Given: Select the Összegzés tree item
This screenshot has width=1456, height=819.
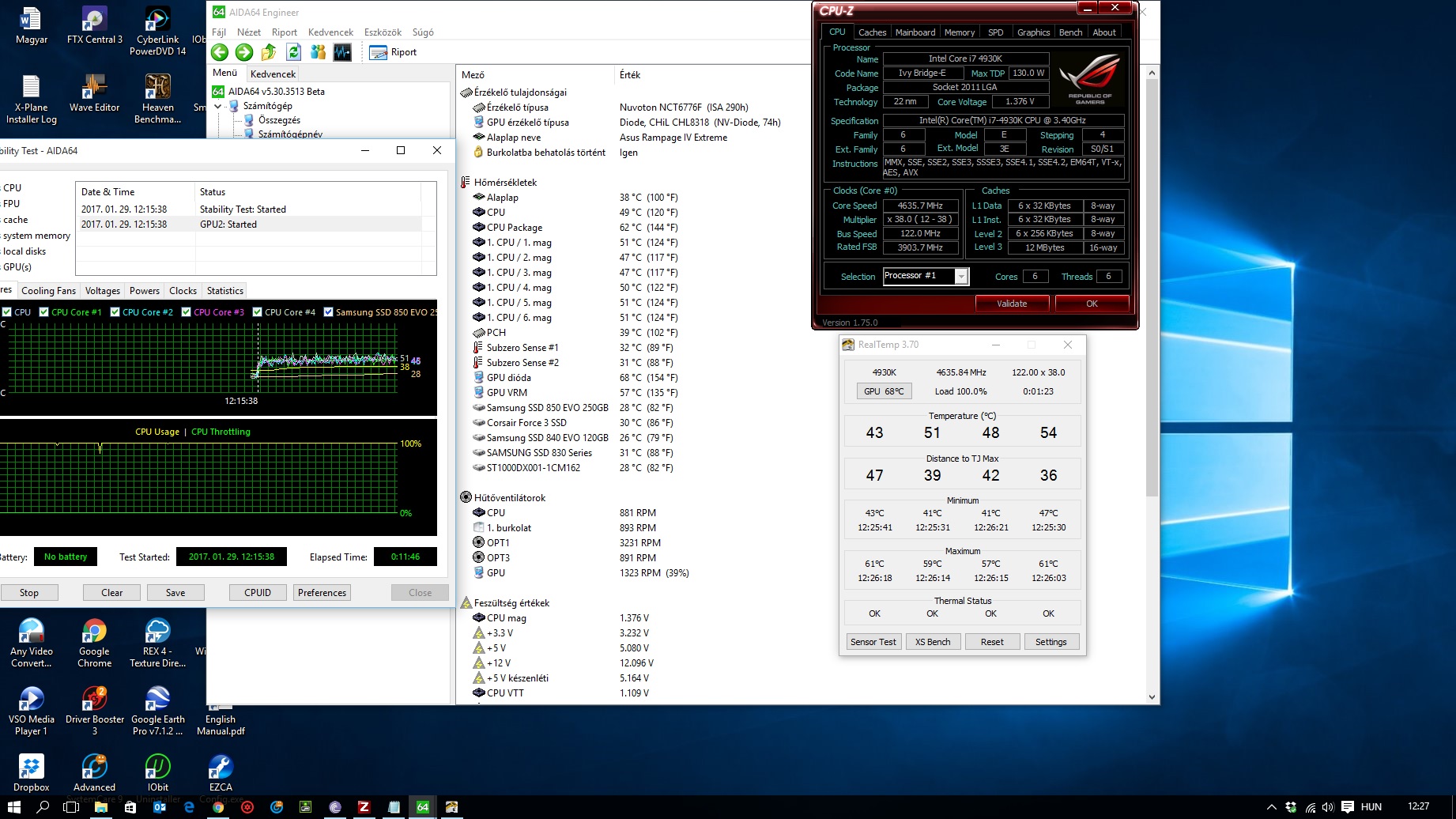Looking at the screenshot, I should [279, 120].
